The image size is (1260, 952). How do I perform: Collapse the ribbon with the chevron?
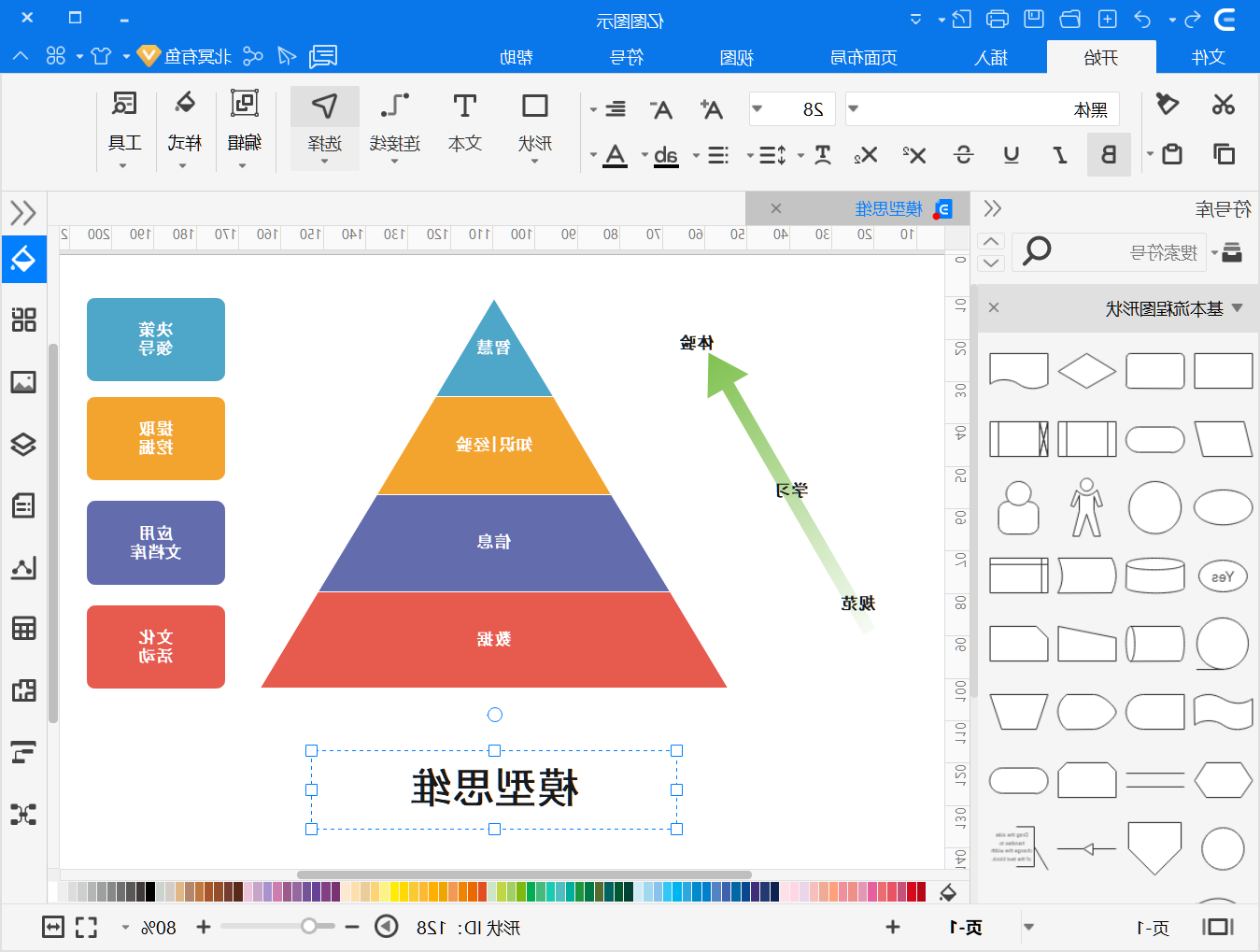pyautogui.click(x=21, y=57)
